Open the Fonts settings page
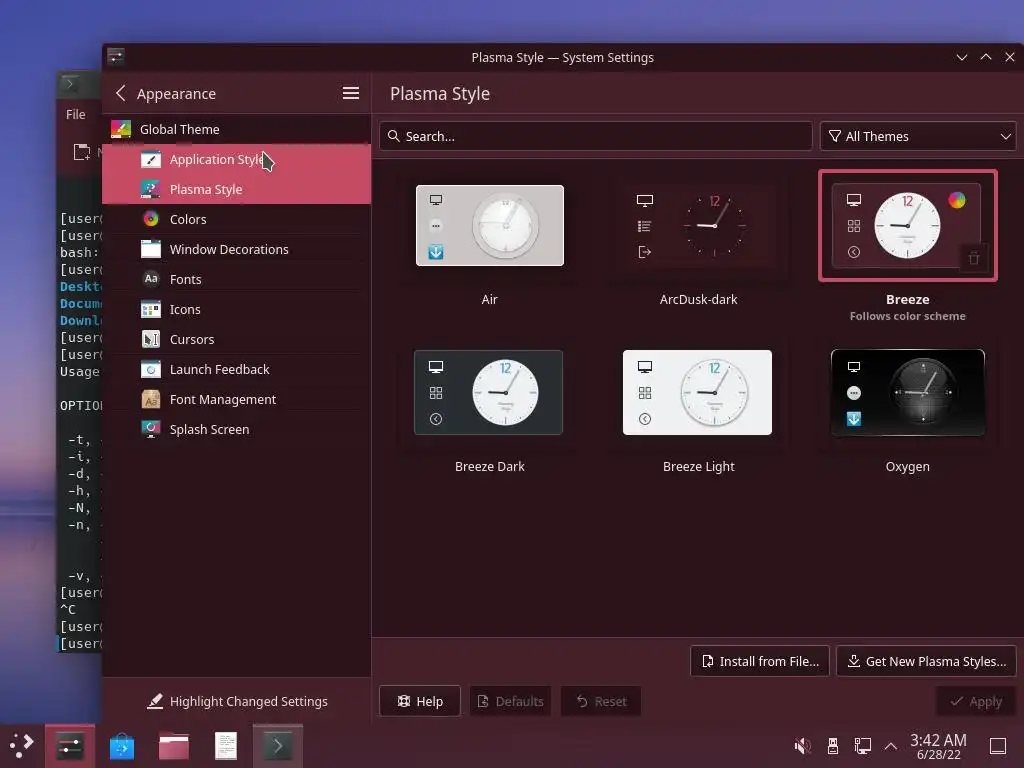 tap(236, 280)
